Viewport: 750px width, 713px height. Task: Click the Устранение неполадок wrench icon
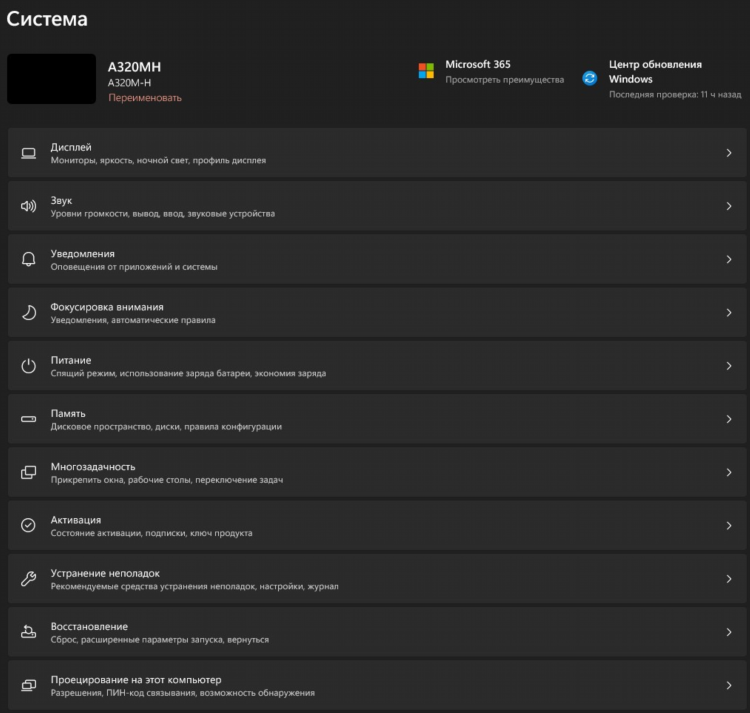[28, 579]
